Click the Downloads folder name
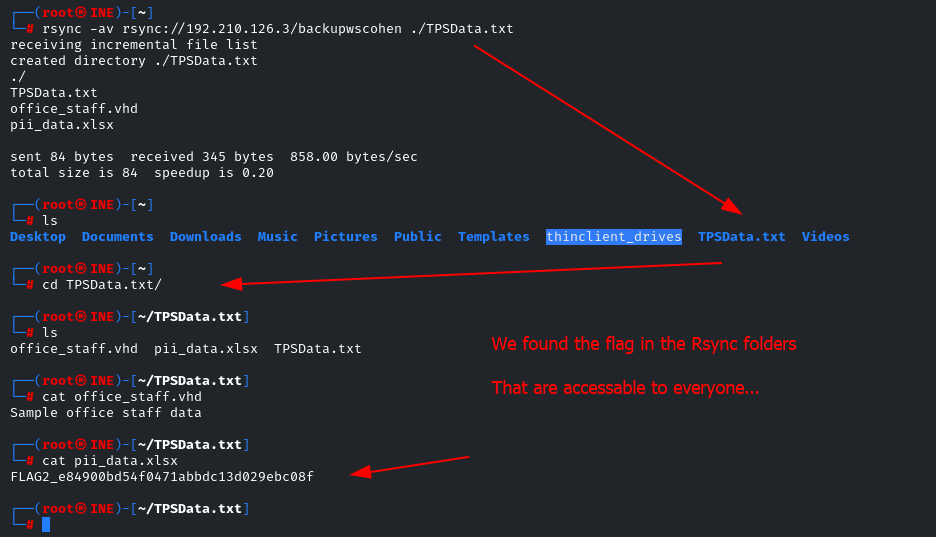This screenshot has width=936, height=537. point(205,237)
